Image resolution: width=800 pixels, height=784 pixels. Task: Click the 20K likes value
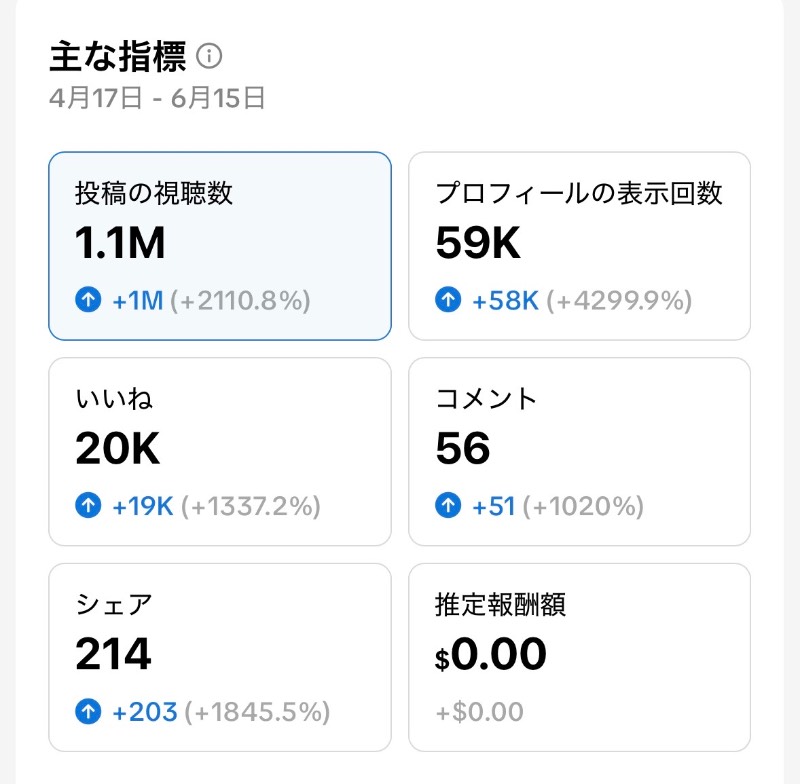tap(117, 448)
